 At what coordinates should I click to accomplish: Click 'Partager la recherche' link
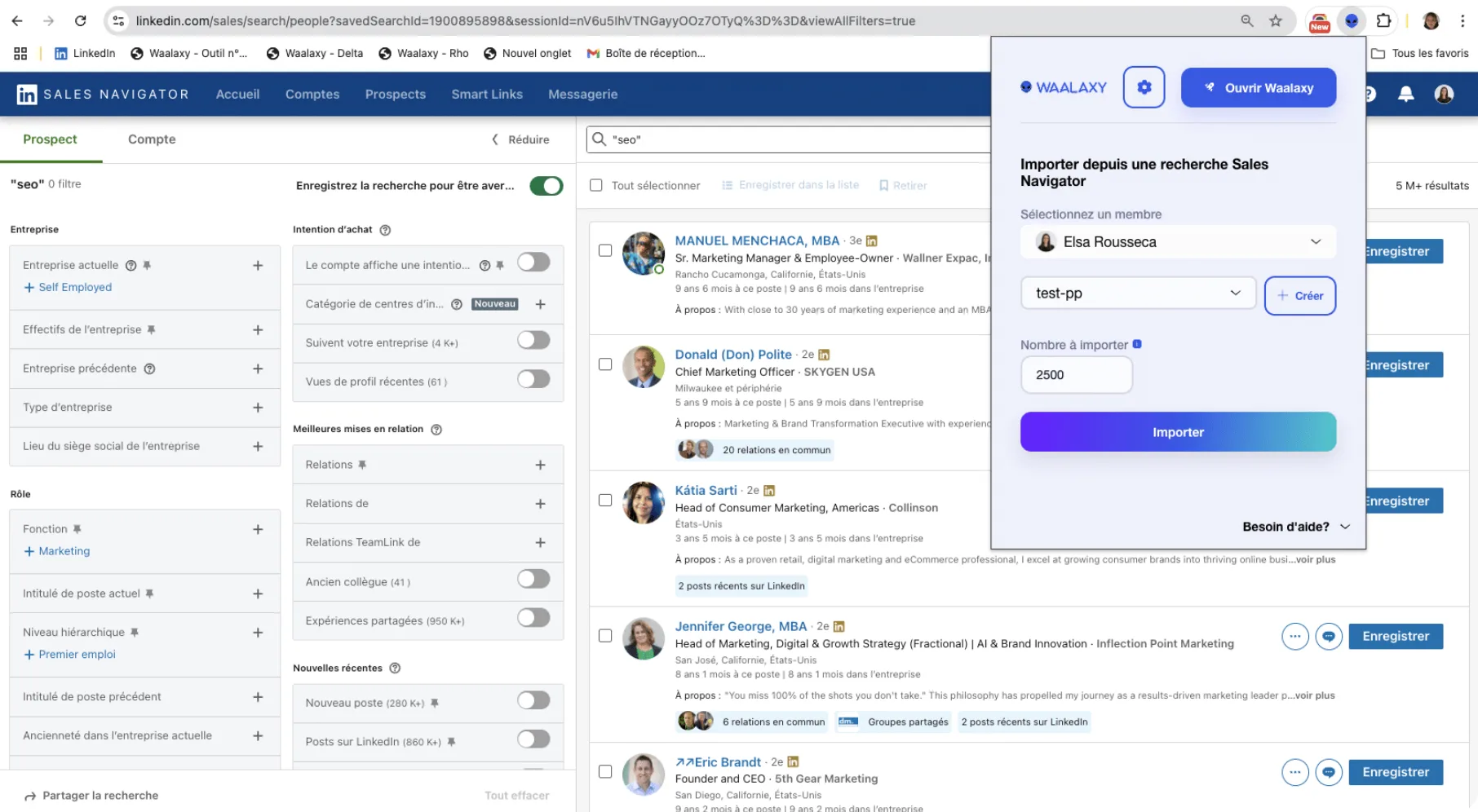[91, 796]
